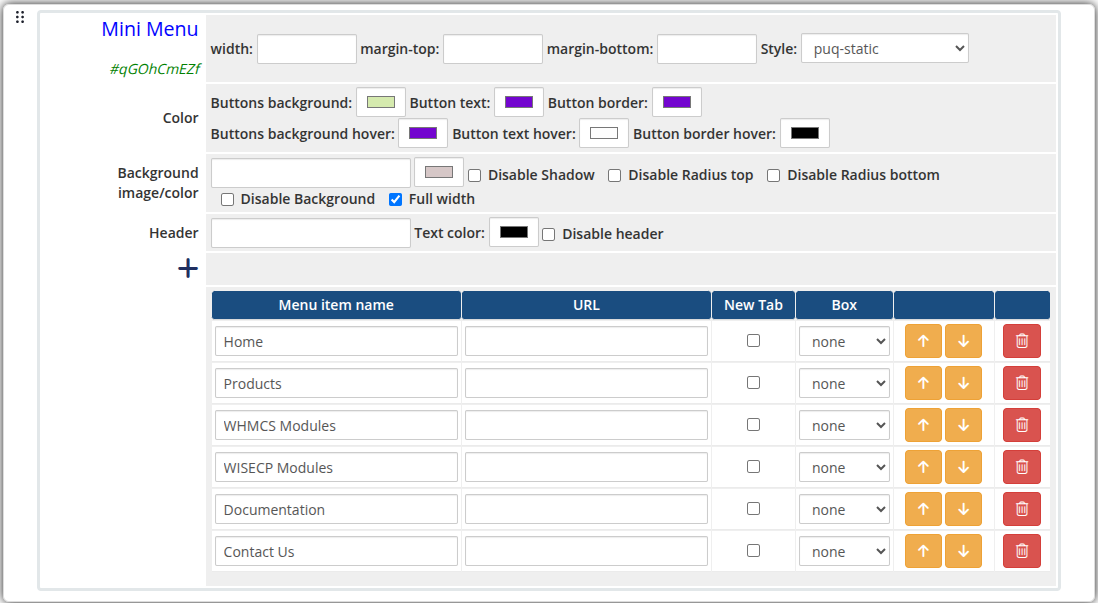This screenshot has width=1098, height=603.
Task: Open the Style dropdown showing puq-static
Action: point(884,47)
